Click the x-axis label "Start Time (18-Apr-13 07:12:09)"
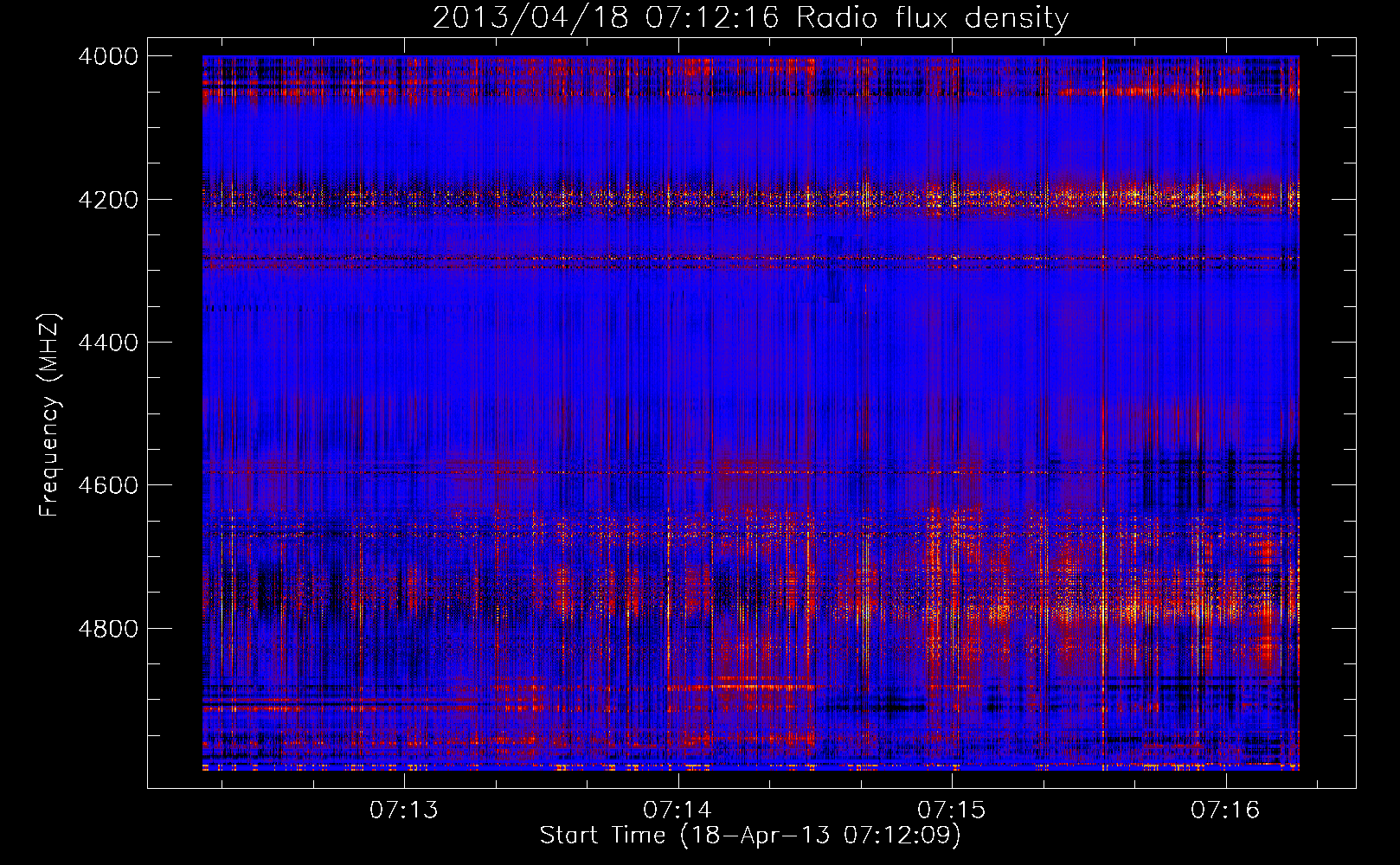Image resolution: width=1400 pixels, height=865 pixels. tap(750, 835)
